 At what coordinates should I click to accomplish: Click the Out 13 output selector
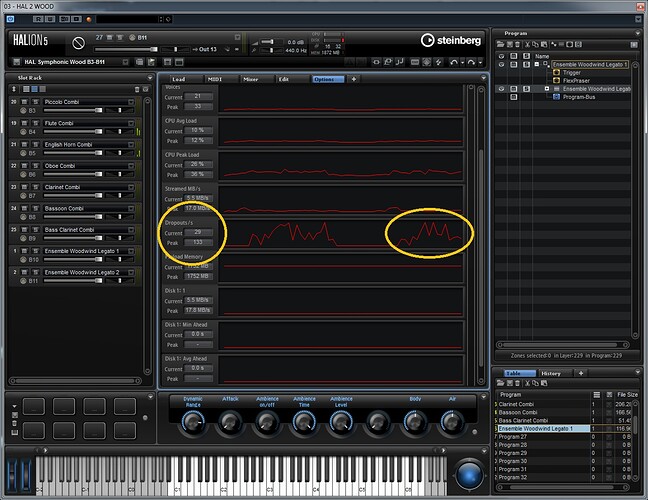(207, 50)
